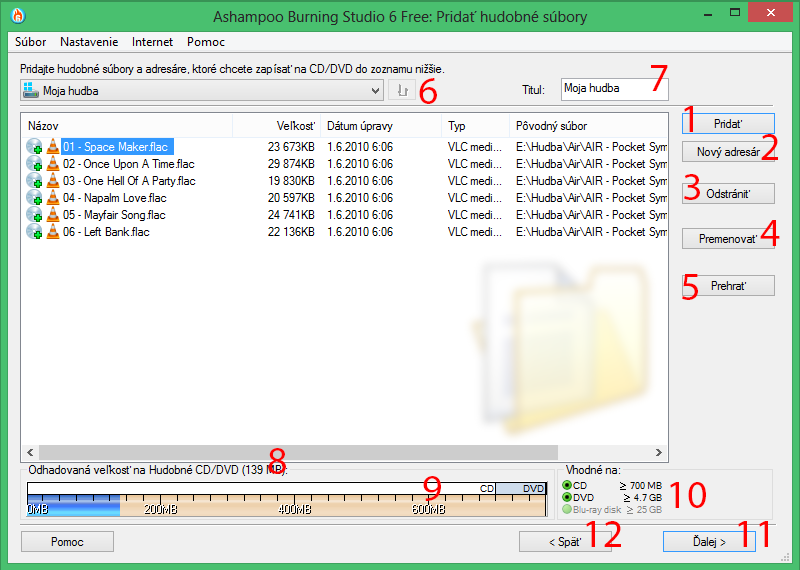Maximize the Ashampoo Burning Studio window
The image size is (800, 570).
tap(735, 13)
